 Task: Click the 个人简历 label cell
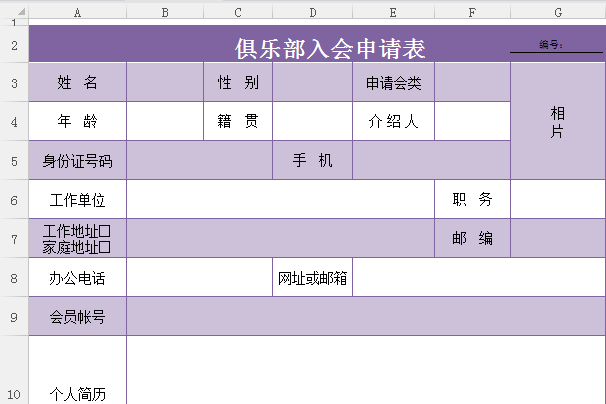[78, 393]
